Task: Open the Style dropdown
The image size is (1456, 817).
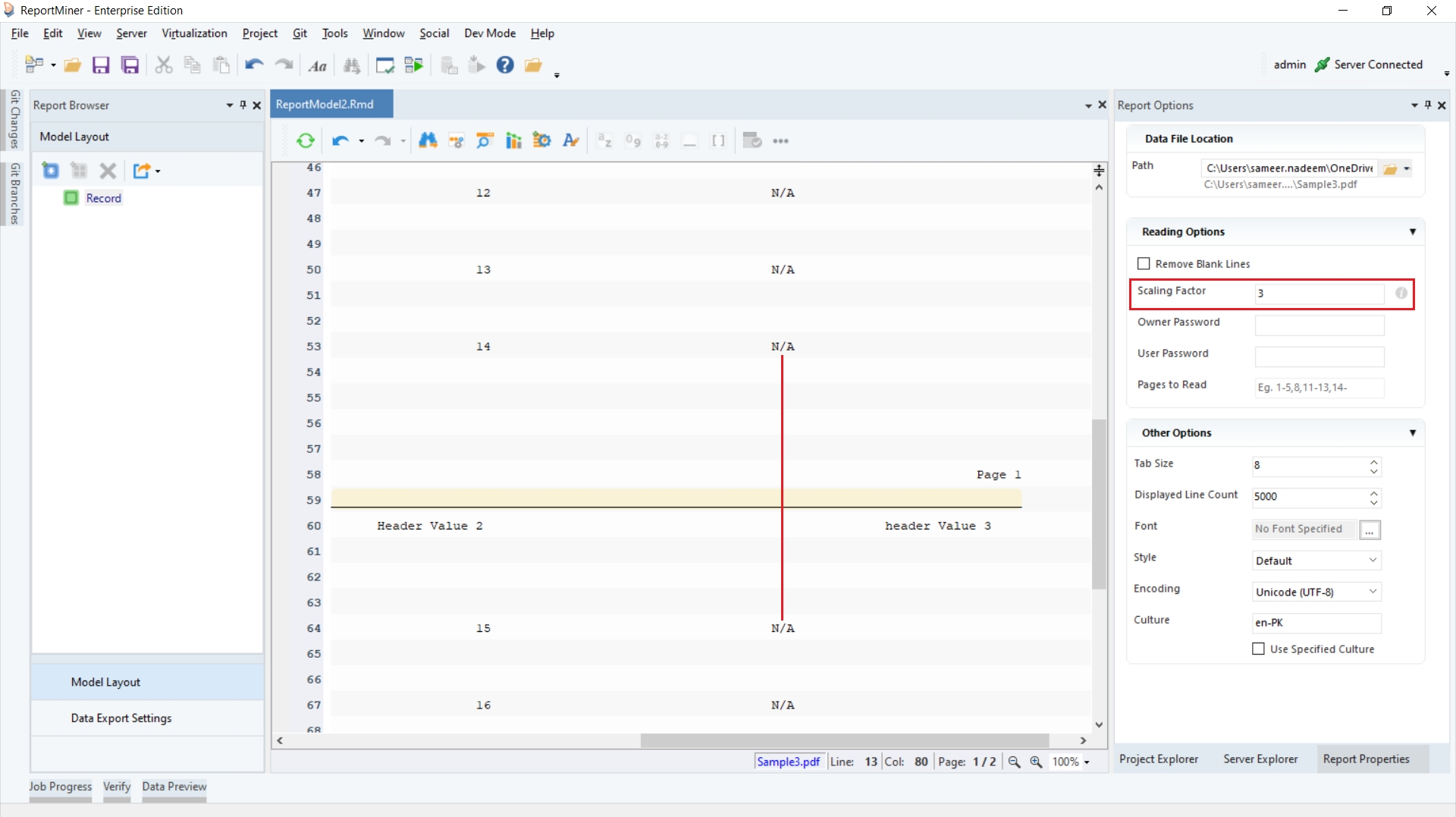Action: (x=1316, y=561)
